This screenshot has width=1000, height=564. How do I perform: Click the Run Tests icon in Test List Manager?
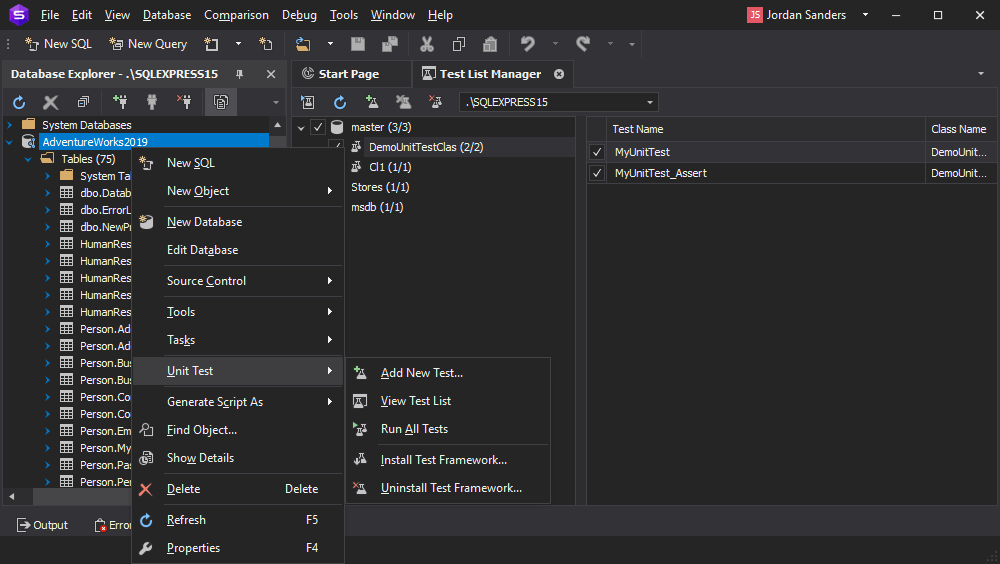308,102
